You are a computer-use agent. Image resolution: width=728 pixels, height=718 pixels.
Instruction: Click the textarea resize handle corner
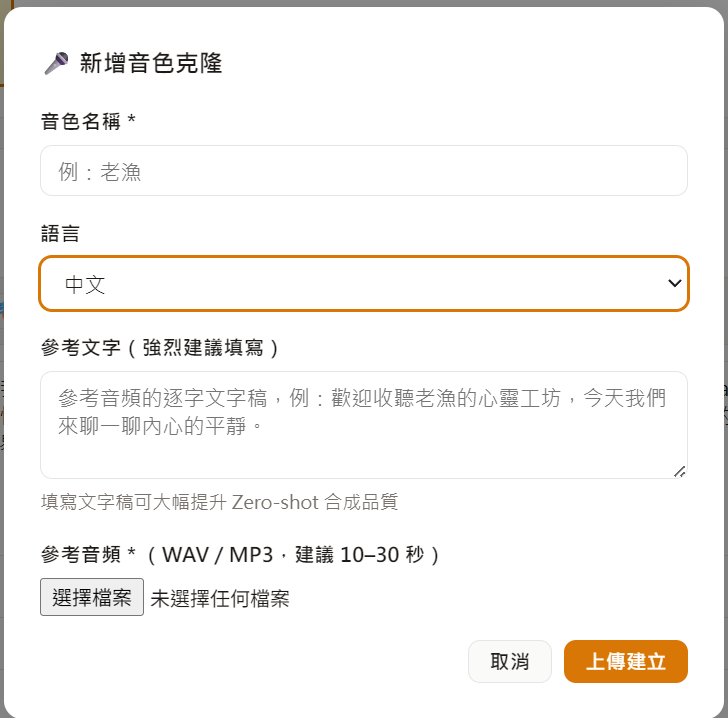pyautogui.click(x=680, y=471)
